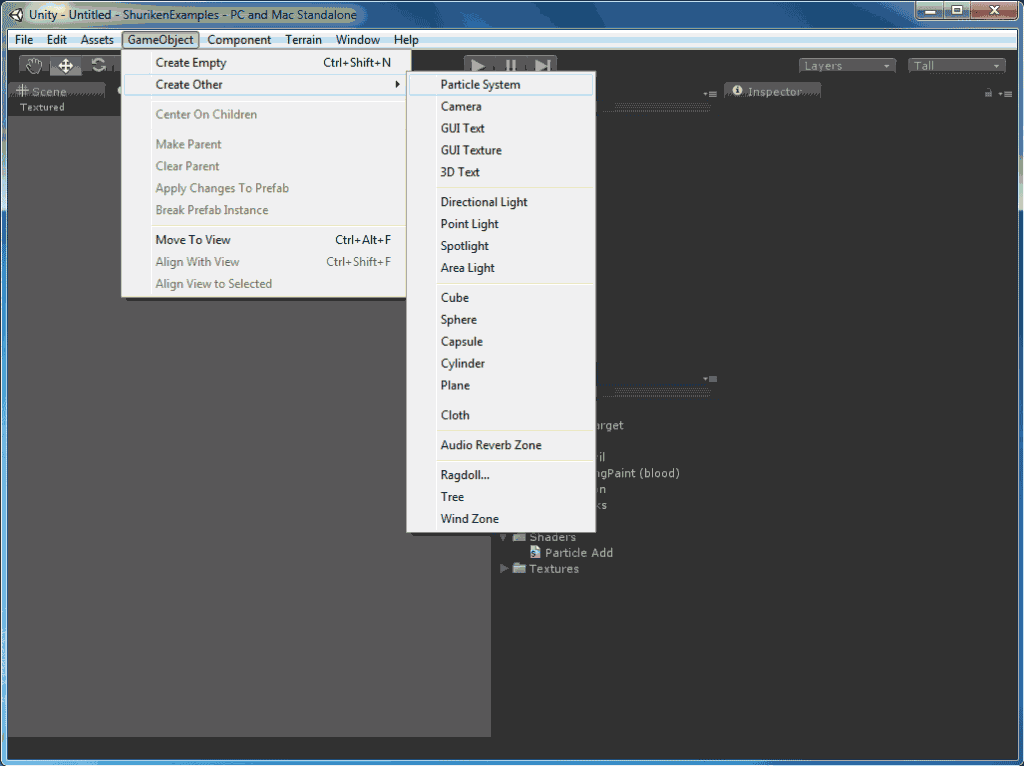
Task: Open the Textured draw mode dropdown
Action: click(42, 107)
